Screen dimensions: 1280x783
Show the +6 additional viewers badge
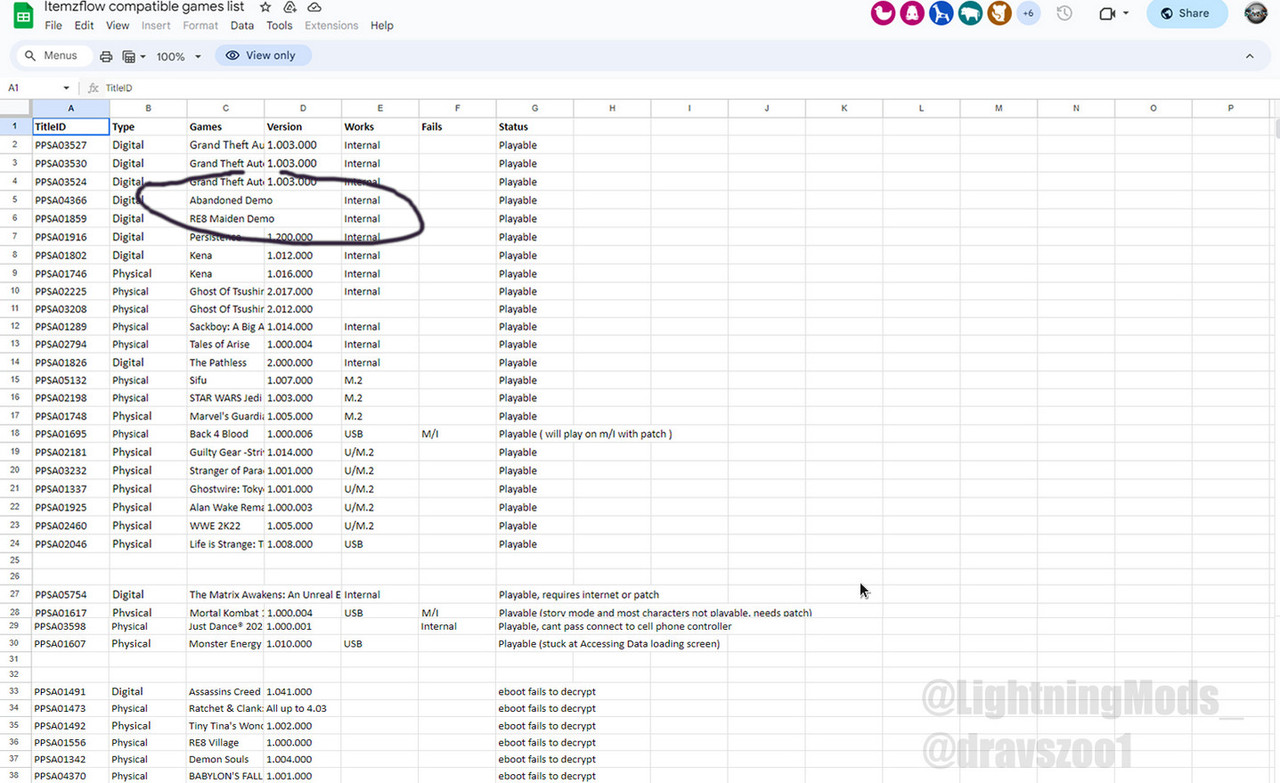1028,13
